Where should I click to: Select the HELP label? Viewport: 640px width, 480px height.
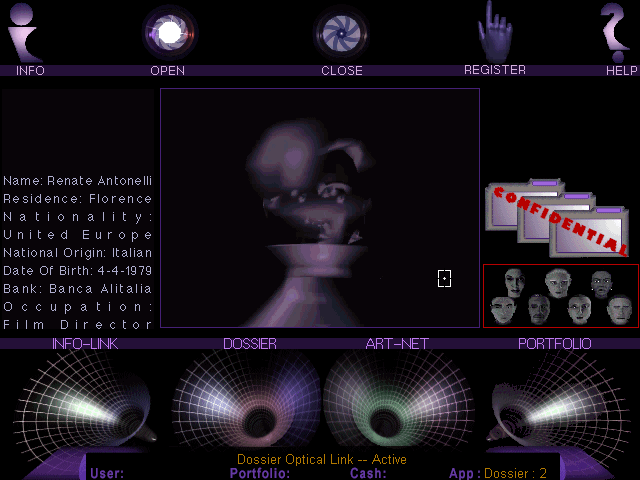[x=622, y=71]
